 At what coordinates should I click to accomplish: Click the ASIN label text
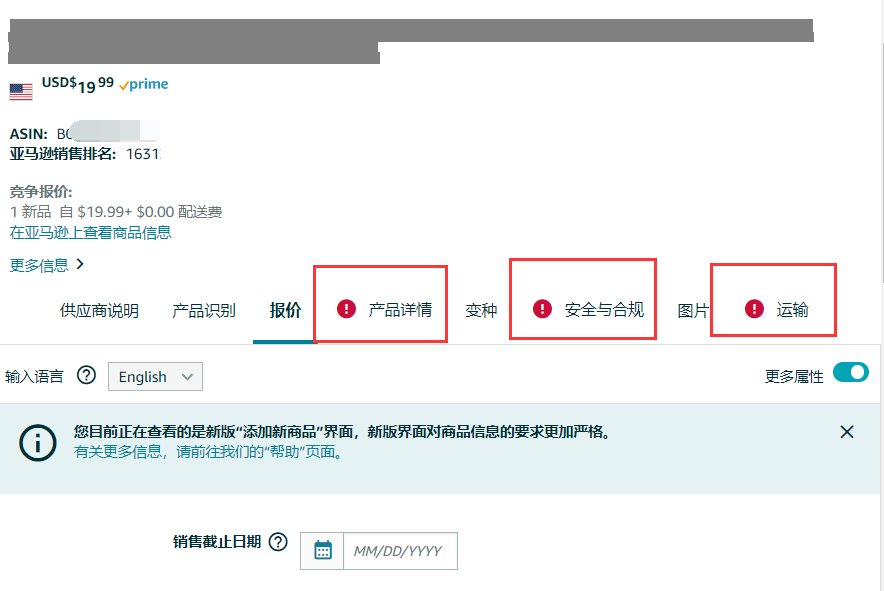tap(29, 134)
